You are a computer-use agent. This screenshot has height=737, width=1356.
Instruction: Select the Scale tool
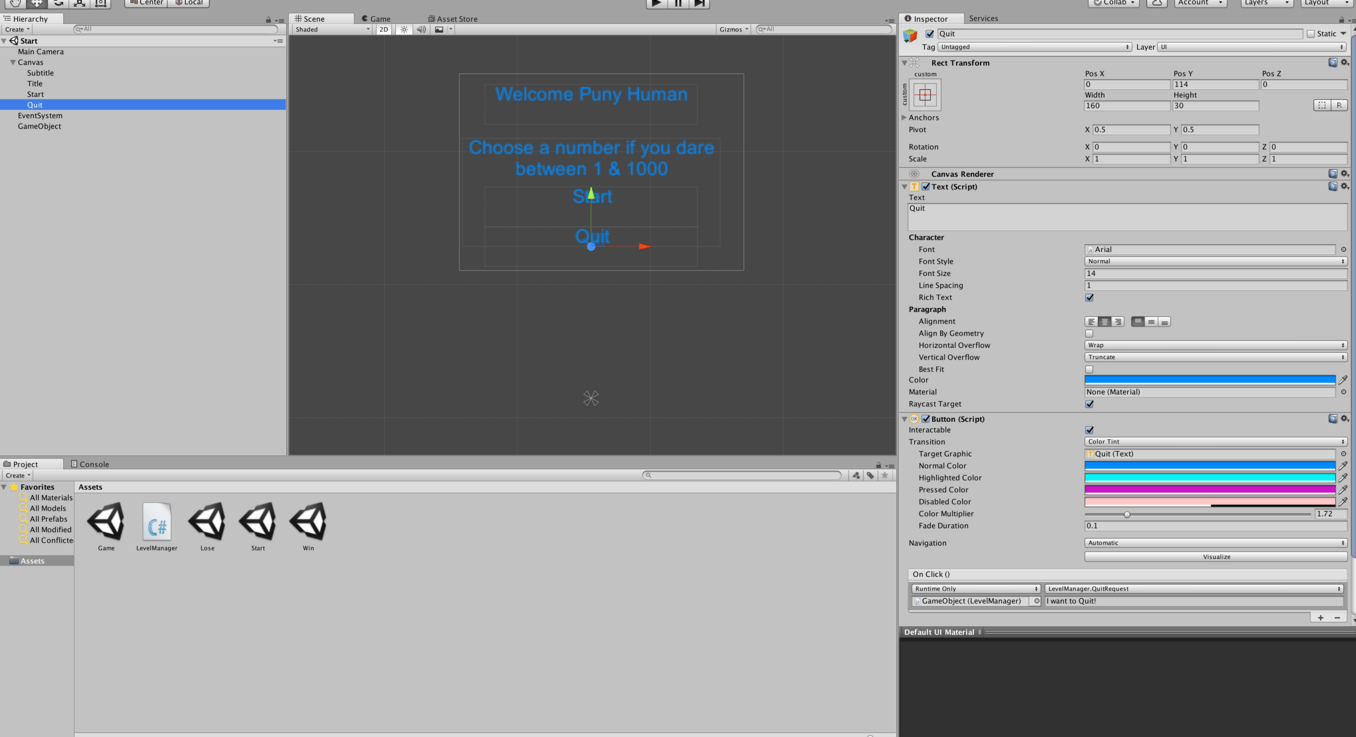pos(79,4)
